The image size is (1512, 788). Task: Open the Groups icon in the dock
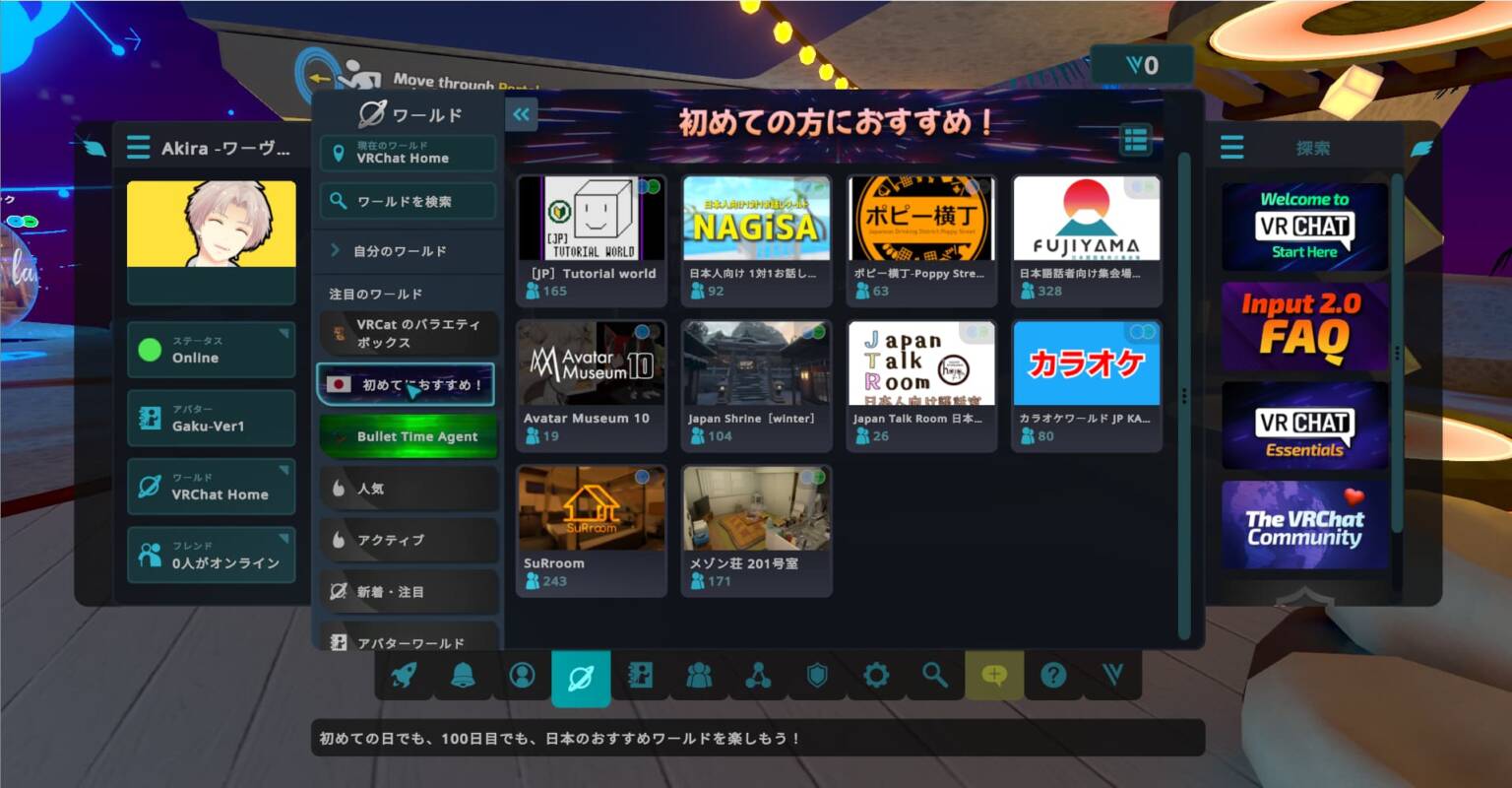click(699, 676)
